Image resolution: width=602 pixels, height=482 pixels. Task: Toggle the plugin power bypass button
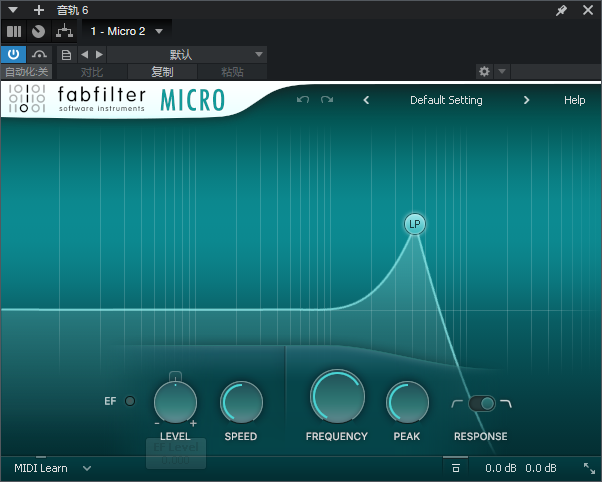pos(13,54)
